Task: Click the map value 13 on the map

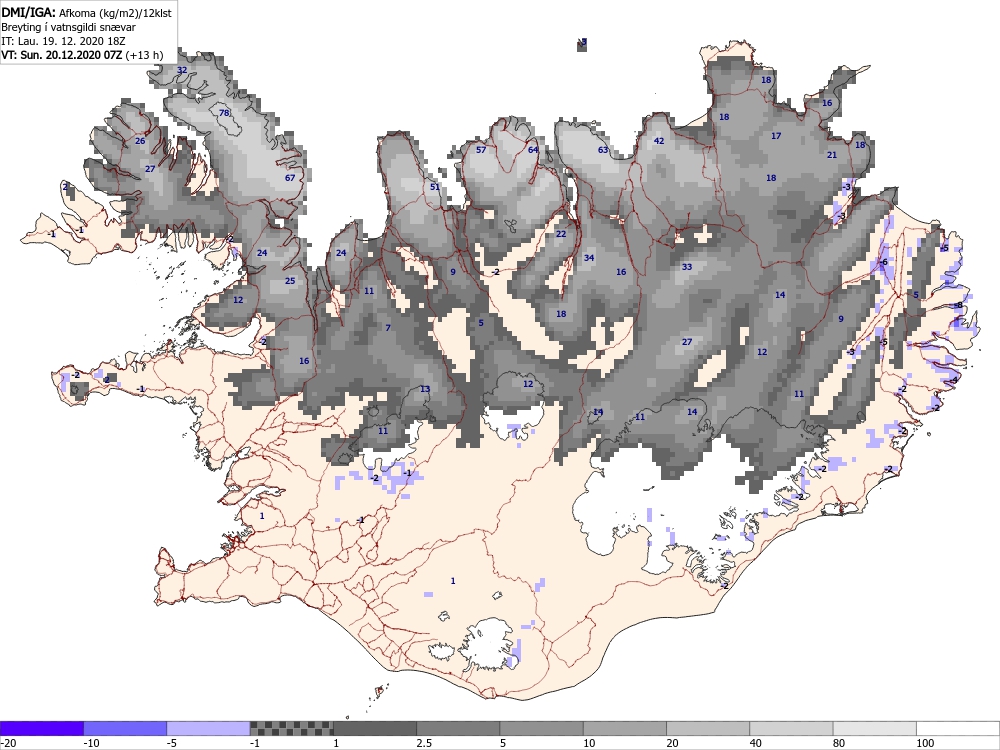Action: 425,389
